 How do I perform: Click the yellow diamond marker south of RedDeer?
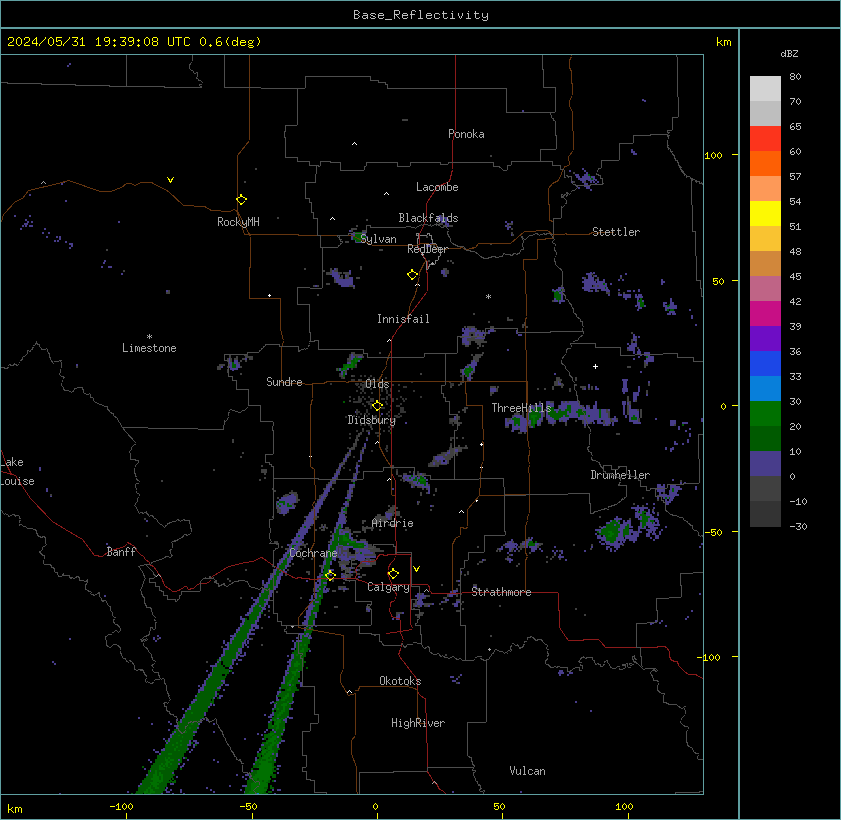pos(412,275)
